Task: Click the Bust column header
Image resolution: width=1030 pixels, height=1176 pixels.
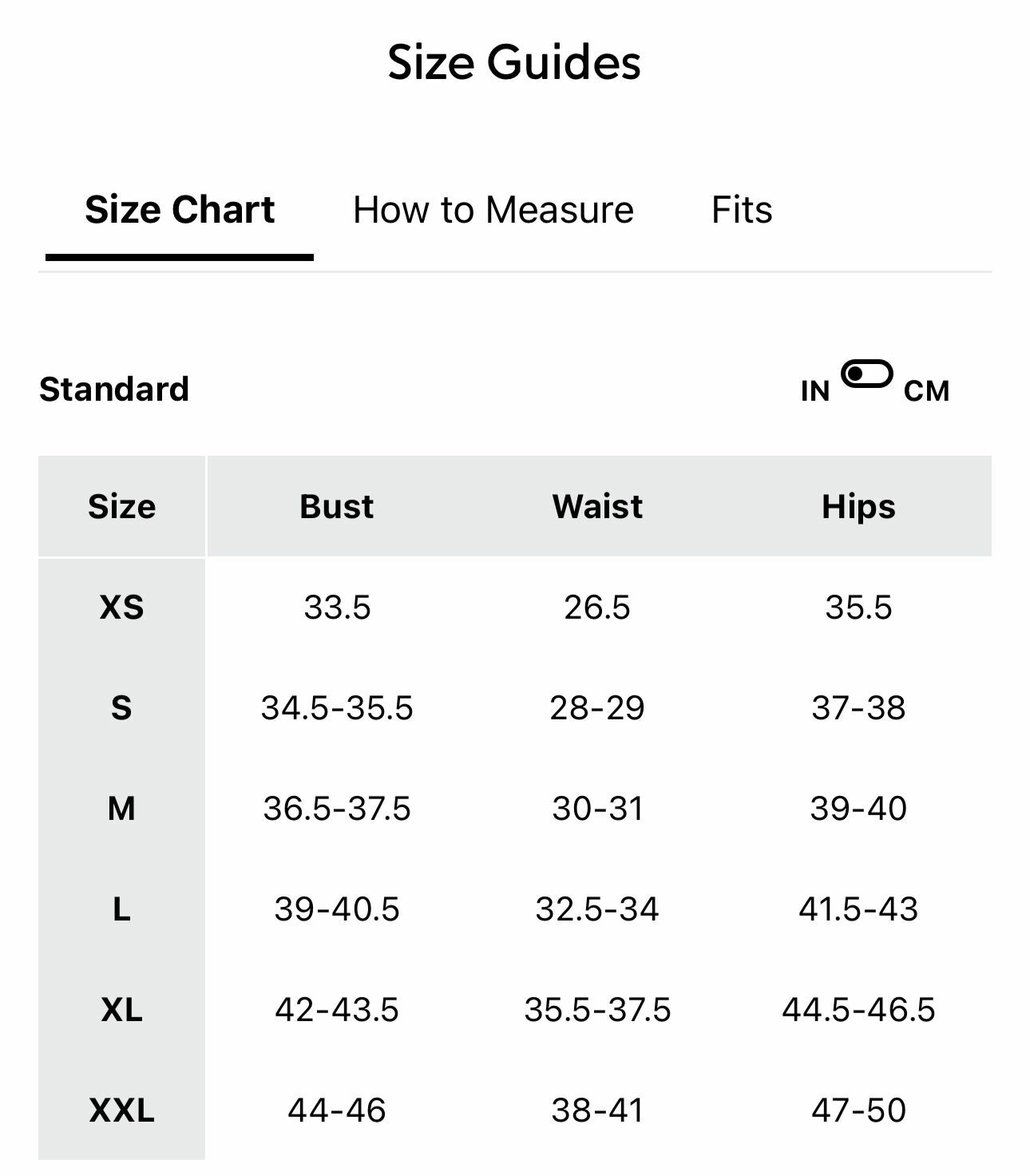Action: tap(336, 507)
